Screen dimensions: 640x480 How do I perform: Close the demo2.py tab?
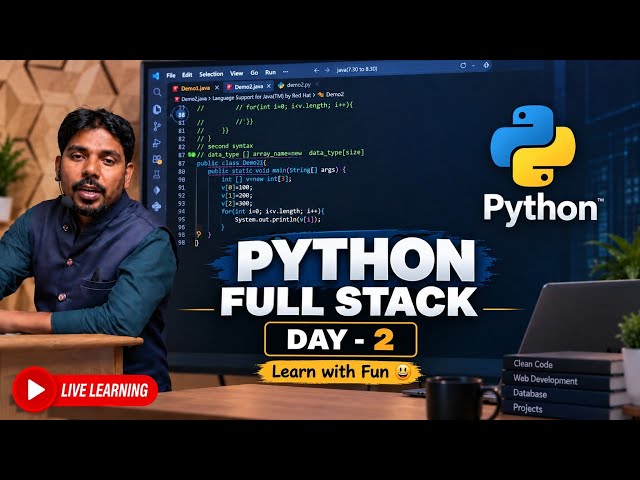(x=317, y=84)
